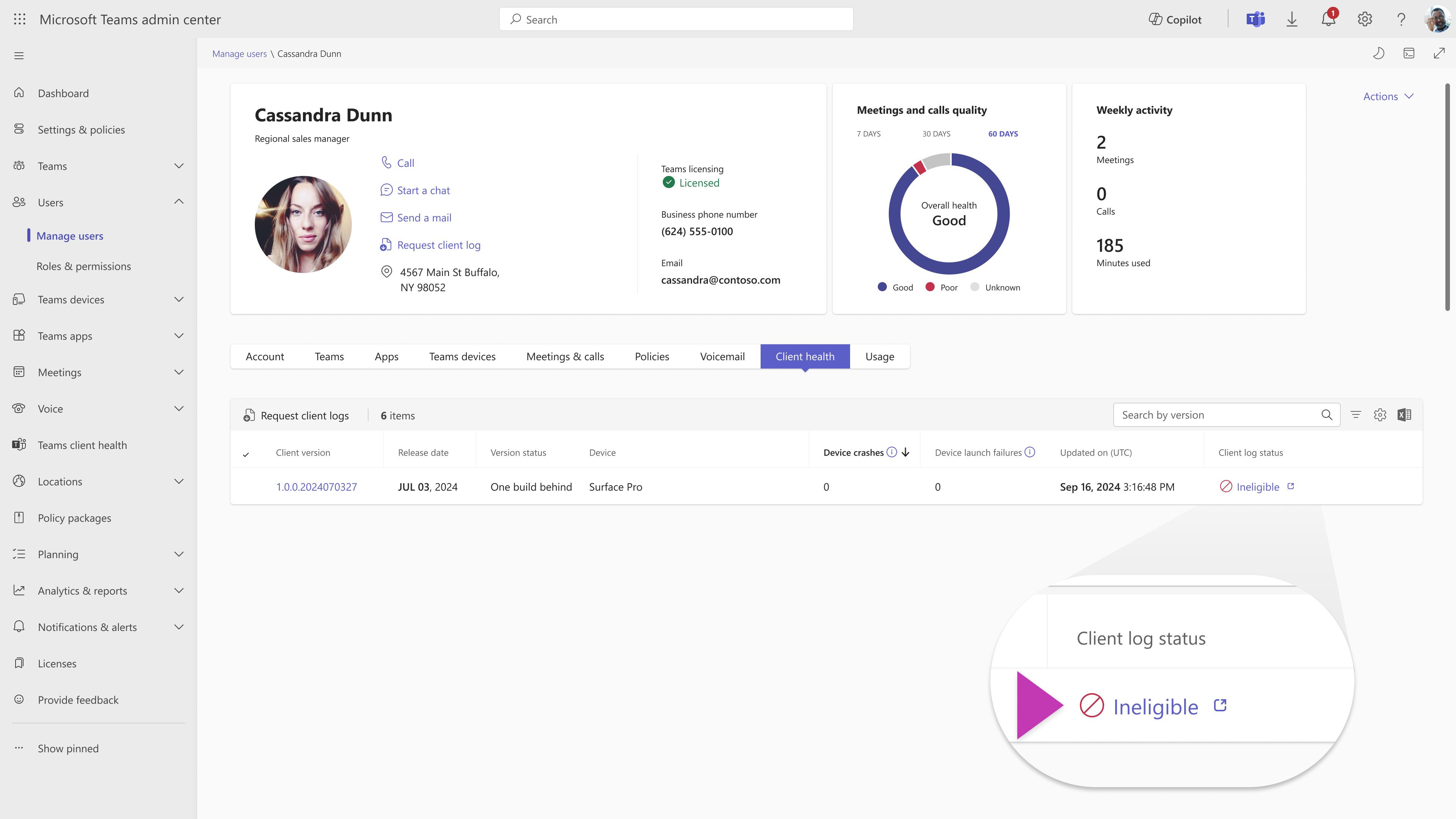
Task: Click the Search by version input field
Action: 1210,414
